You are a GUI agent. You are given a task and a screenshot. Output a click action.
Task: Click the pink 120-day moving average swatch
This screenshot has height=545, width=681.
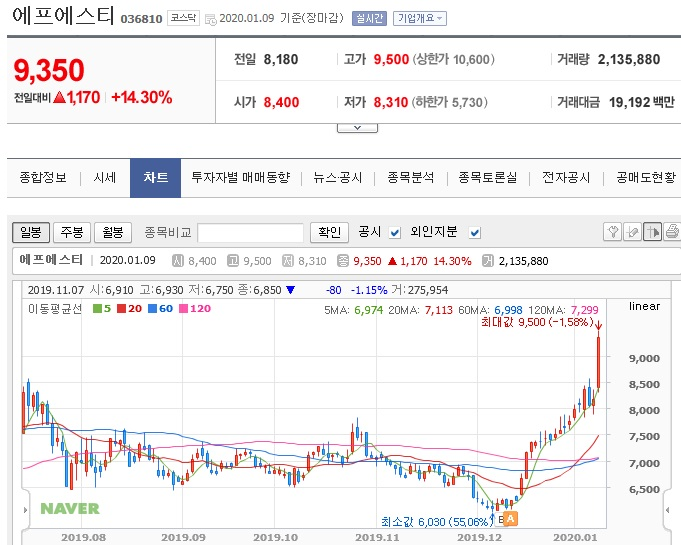184,309
